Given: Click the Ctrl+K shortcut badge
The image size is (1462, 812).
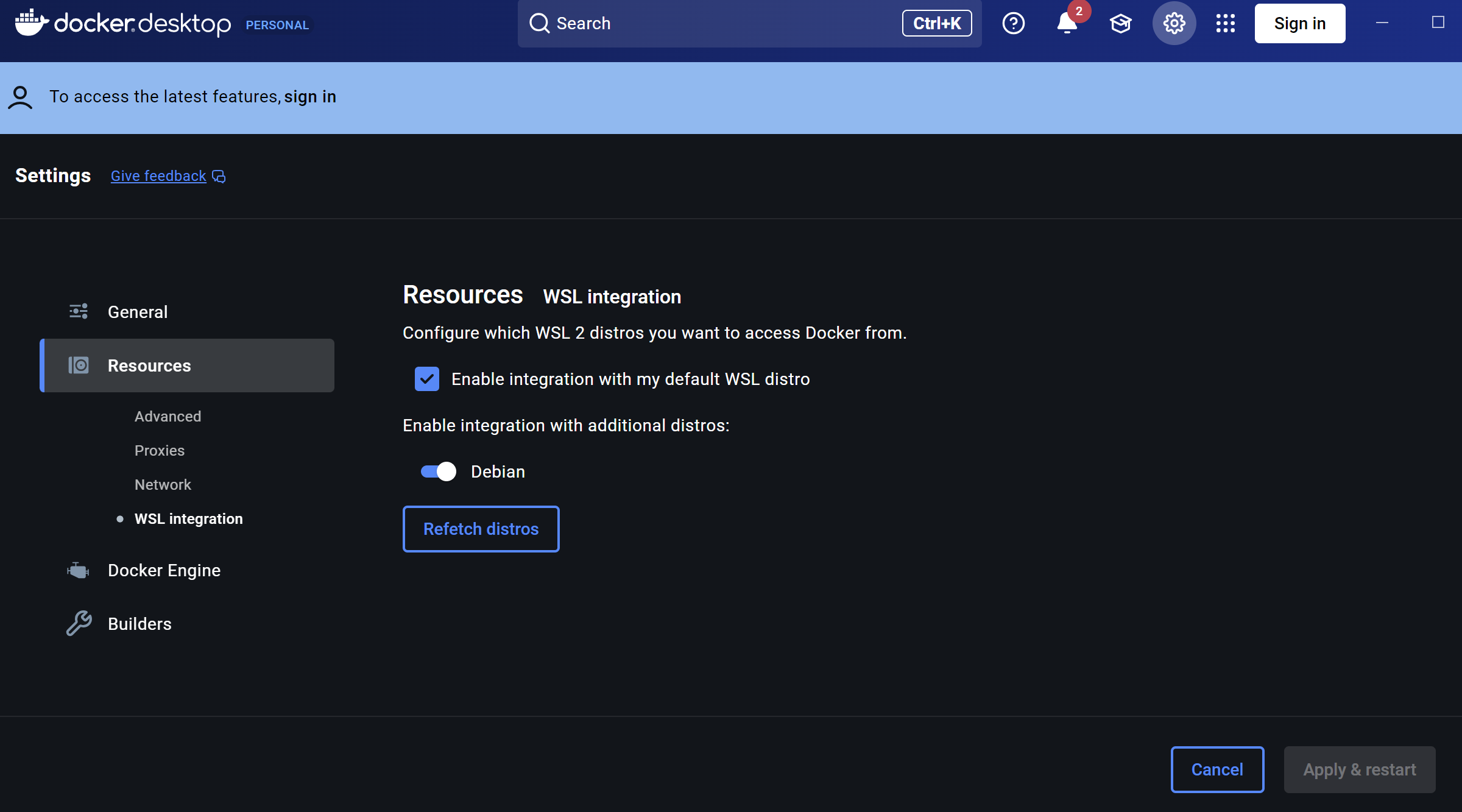Looking at the screenshot, I should (x=937, y=23).
